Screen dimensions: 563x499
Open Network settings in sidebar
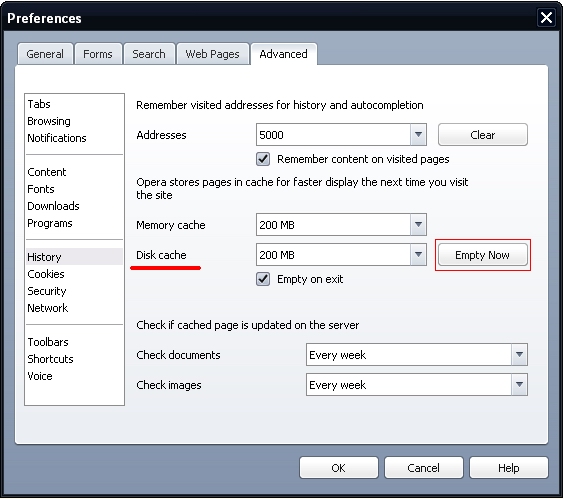click(x=48, y=308)
